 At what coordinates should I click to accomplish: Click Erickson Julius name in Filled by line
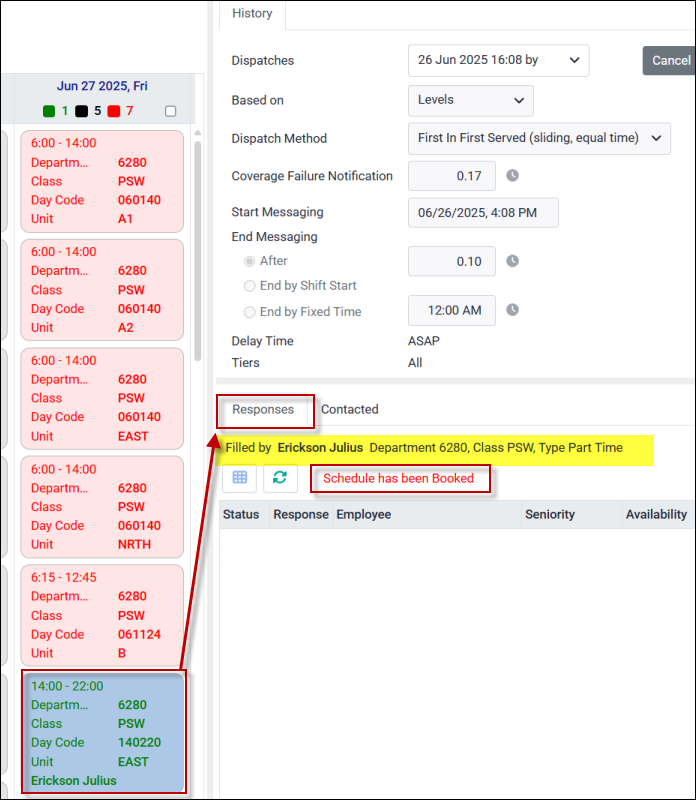[320, 447]
